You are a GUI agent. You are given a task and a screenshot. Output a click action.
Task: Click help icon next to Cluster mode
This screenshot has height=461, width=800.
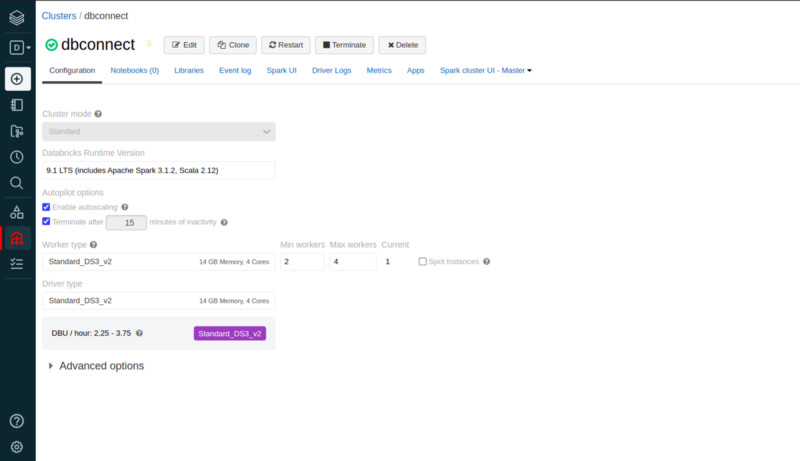click(98, 114)
